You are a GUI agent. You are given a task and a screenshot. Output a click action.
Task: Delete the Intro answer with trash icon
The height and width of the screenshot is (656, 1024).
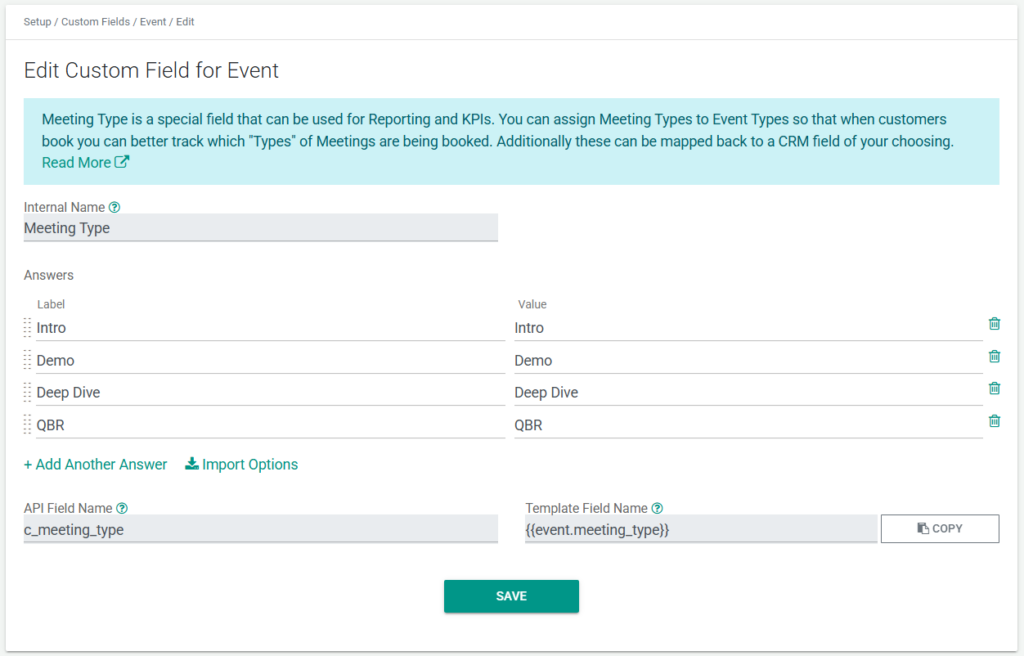pyautogui.click(x=994, y=323)
